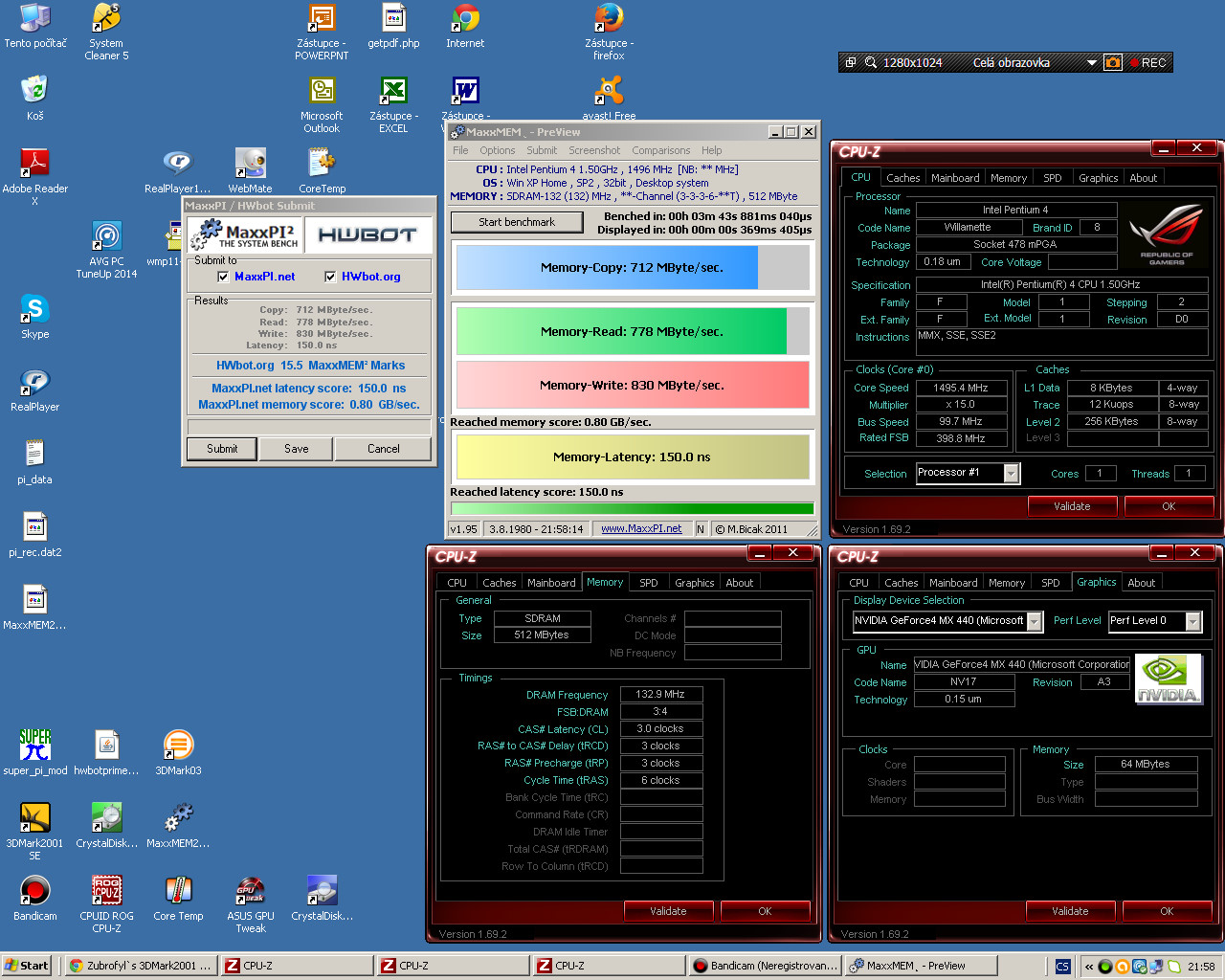
Task: Open the Firefox shortcut desktop icon
Action: [609, 18]
